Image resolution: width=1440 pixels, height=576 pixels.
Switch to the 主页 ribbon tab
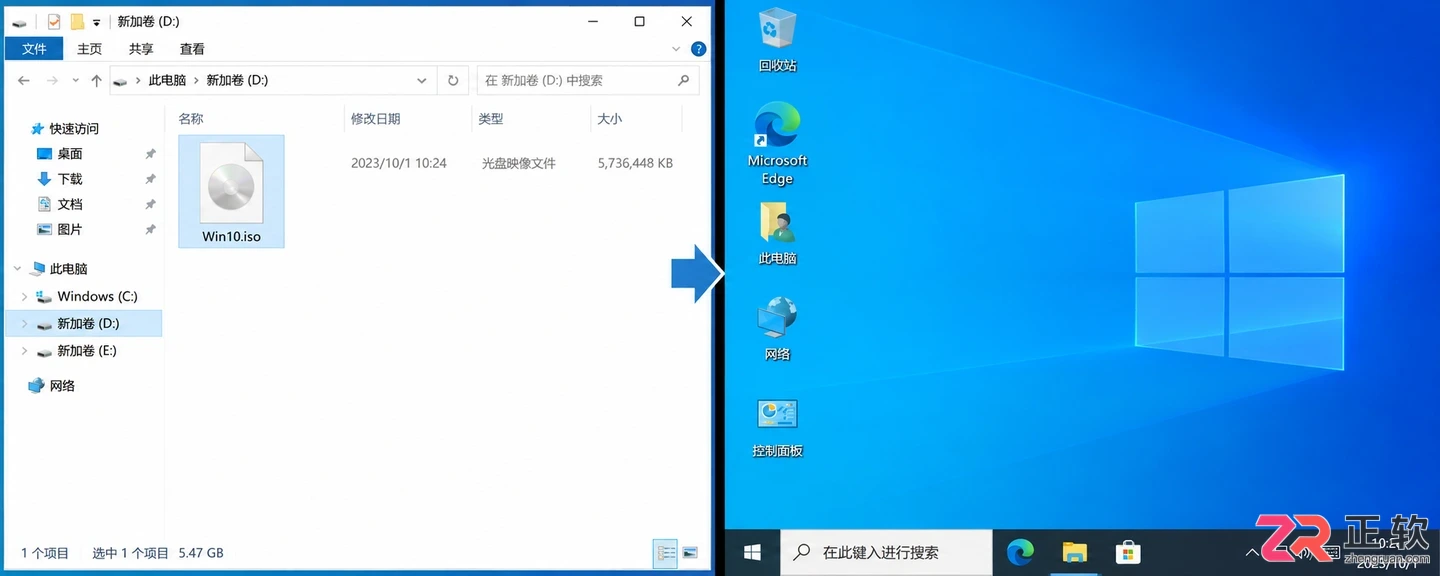[89, 49]
